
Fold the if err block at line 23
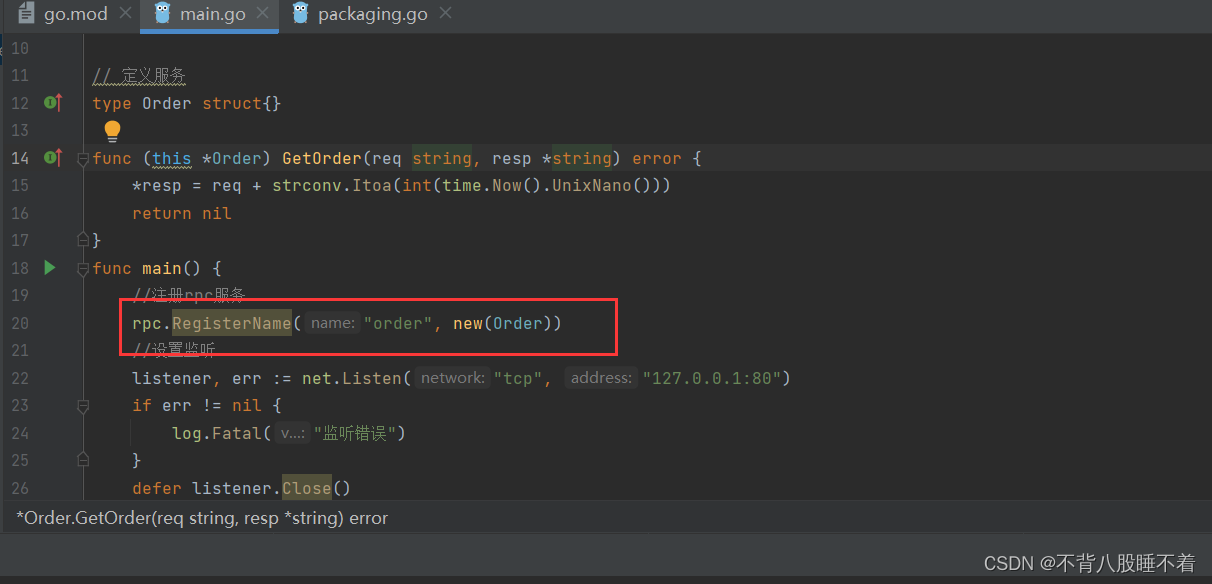pyautogui.click(x=83, y=405)
